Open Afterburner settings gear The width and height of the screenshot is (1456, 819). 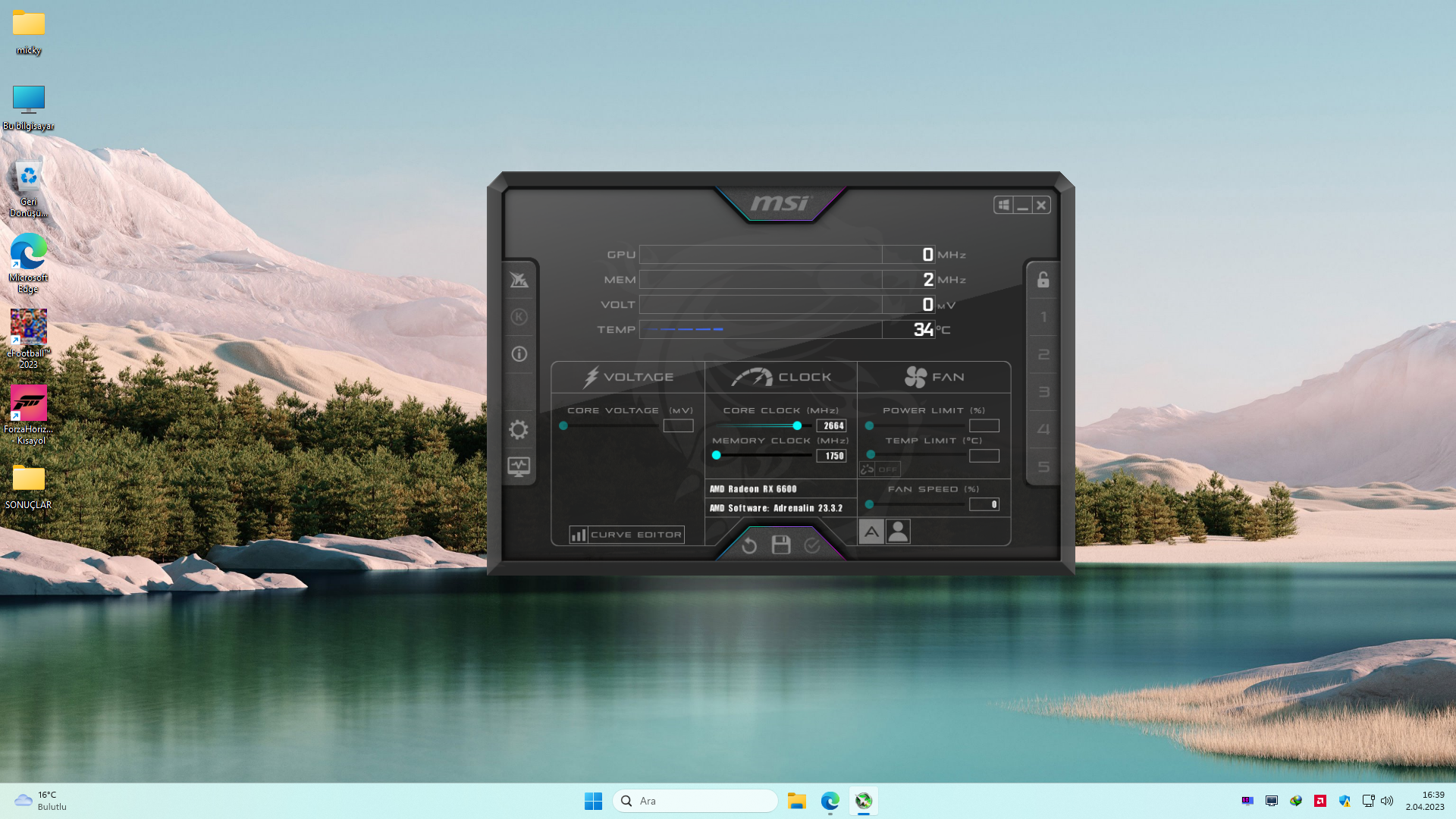(x=519, y=430)
